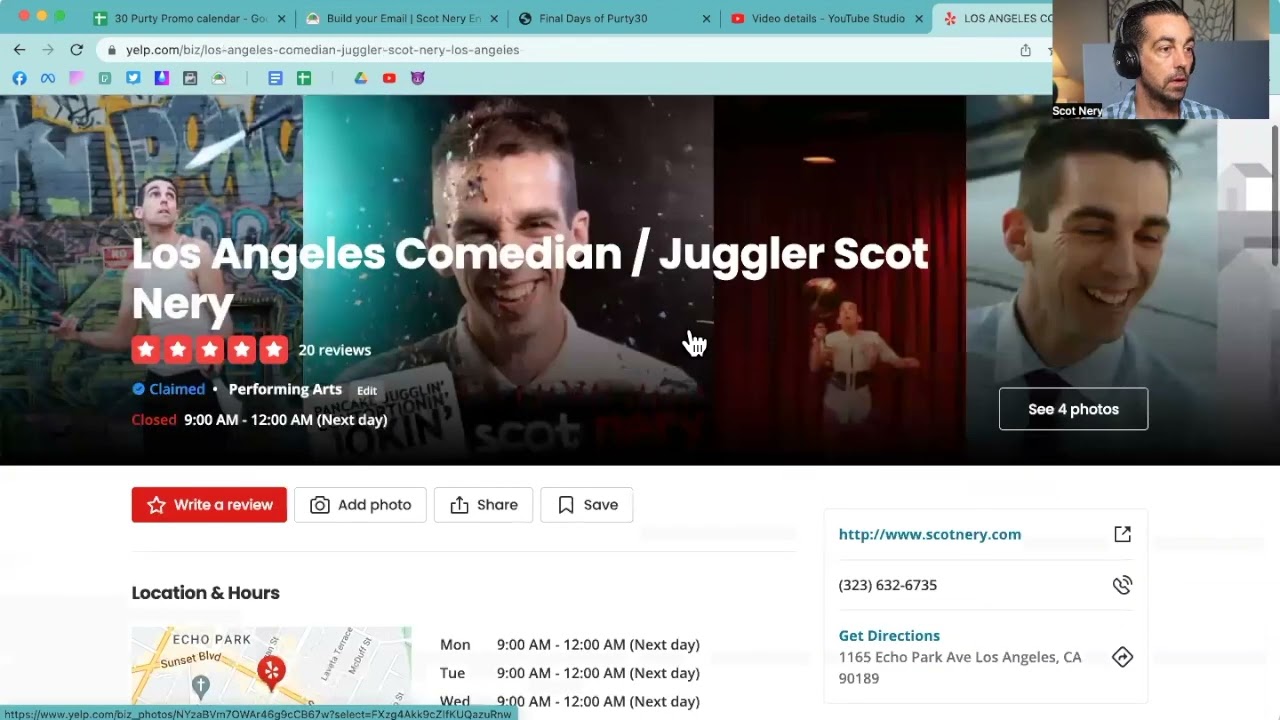Open the purple devil face bookmark

pos(418,78)
